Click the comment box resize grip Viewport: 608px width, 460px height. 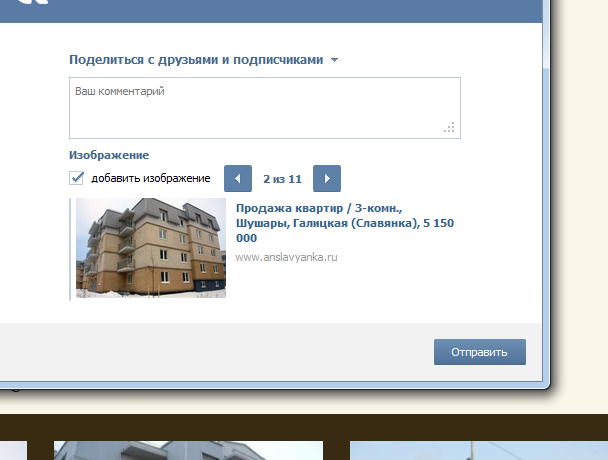tap(449, 127)
